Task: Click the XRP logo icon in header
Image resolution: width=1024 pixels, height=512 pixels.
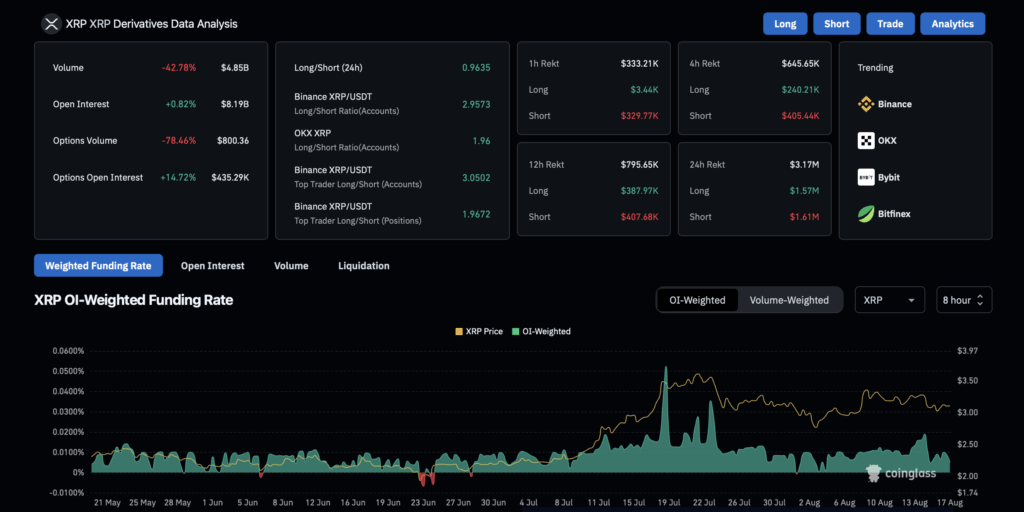Action: (x=50, y=24)
